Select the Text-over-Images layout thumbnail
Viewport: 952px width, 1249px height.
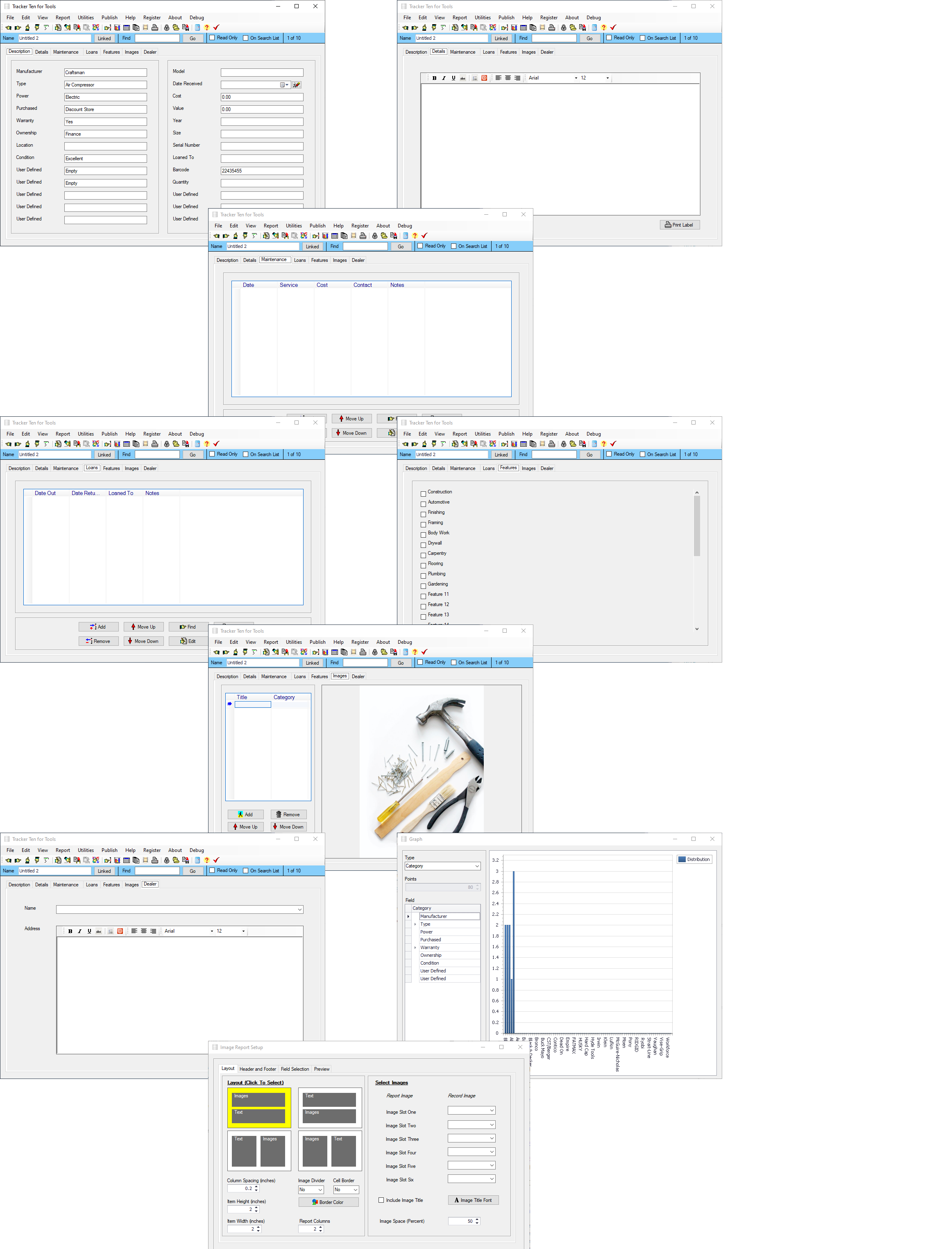tap(330, 1107)
